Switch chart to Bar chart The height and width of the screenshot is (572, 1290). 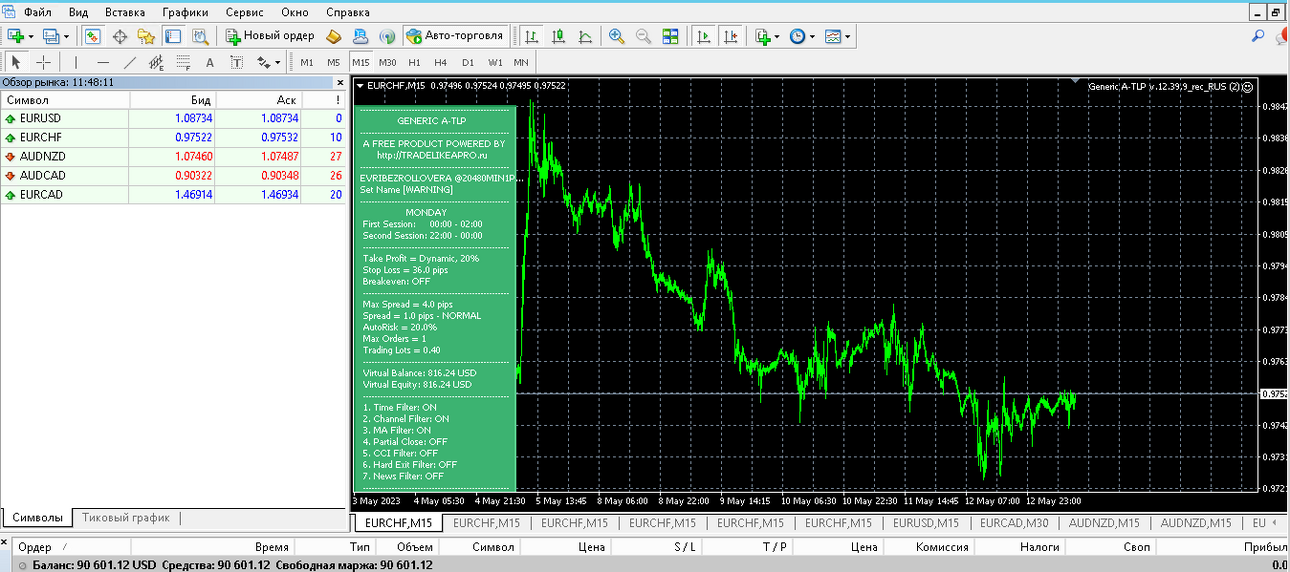(x=531, y=36)
